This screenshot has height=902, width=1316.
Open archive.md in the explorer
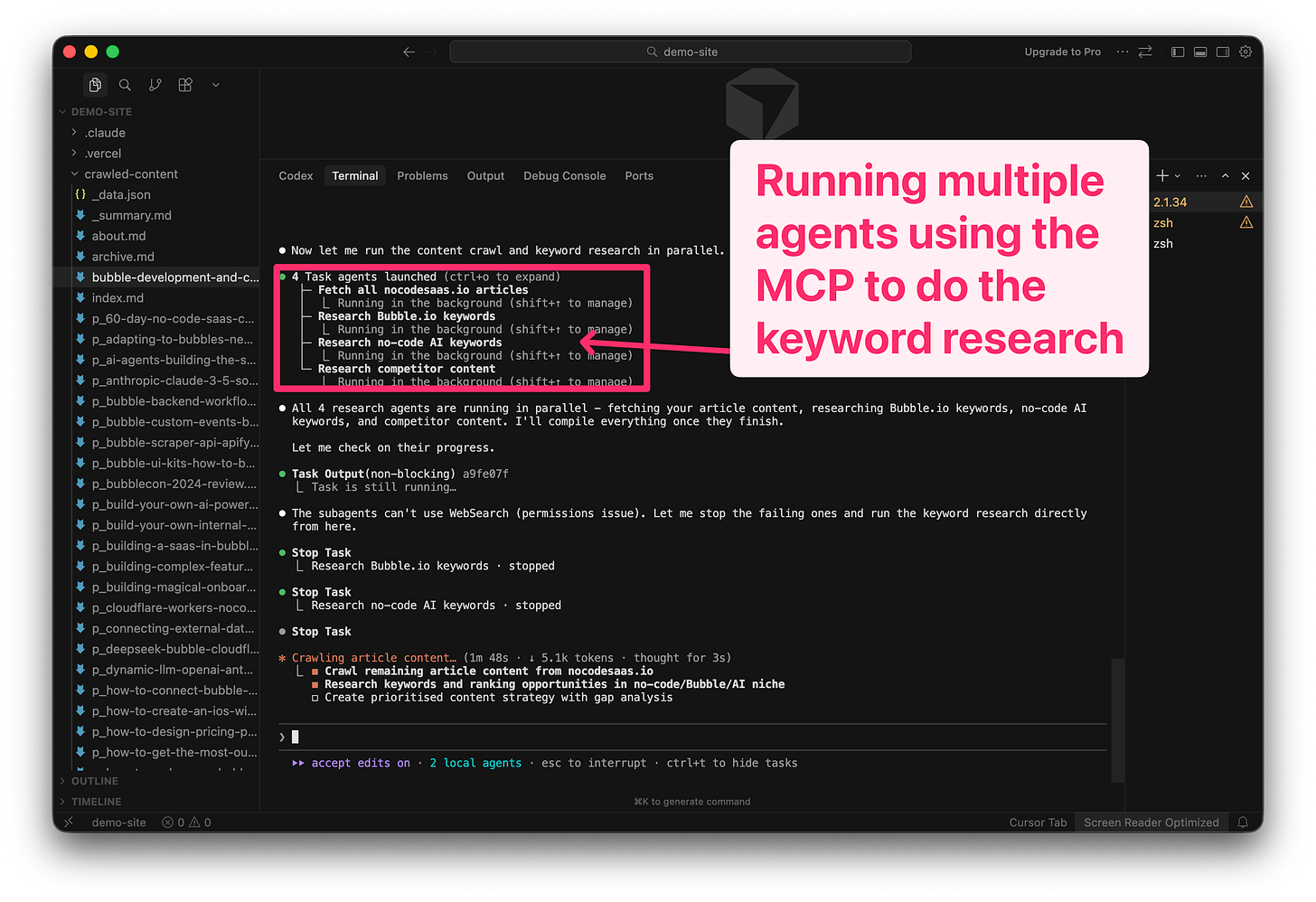point(123,257)
